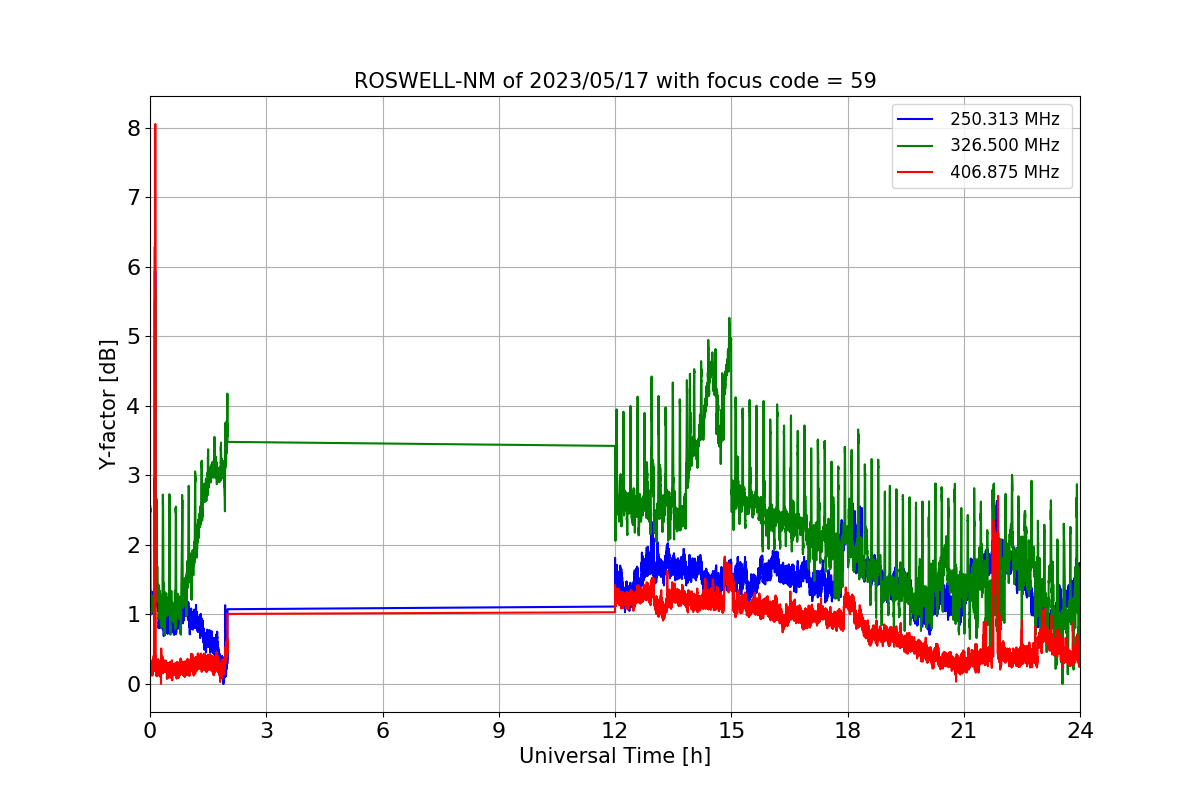Click the plot title mentioning ROSWELL-NM
1200x800 pixels.
pos(615,81)
